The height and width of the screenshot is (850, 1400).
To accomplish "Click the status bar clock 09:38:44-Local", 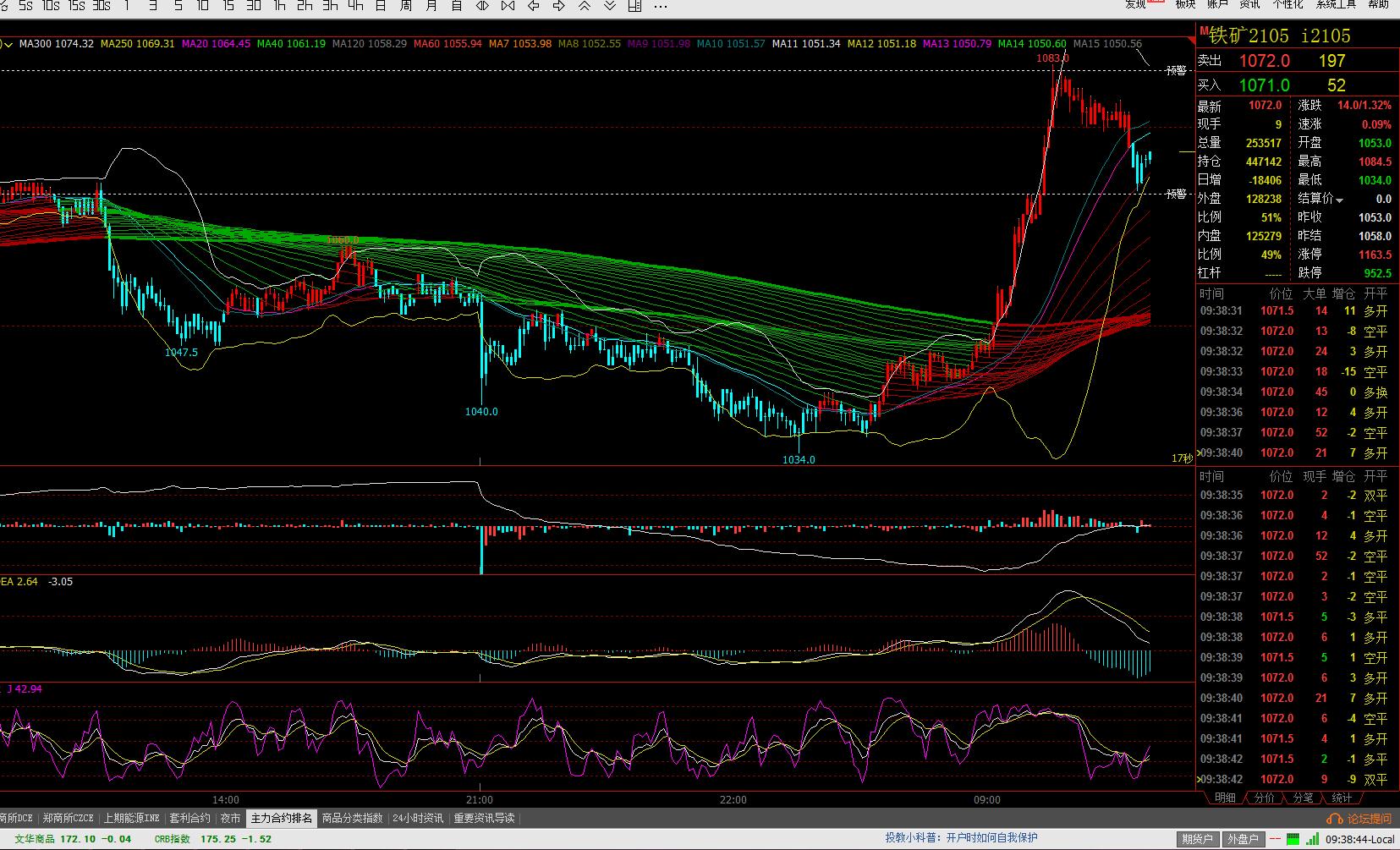I will pos(1360,840).
